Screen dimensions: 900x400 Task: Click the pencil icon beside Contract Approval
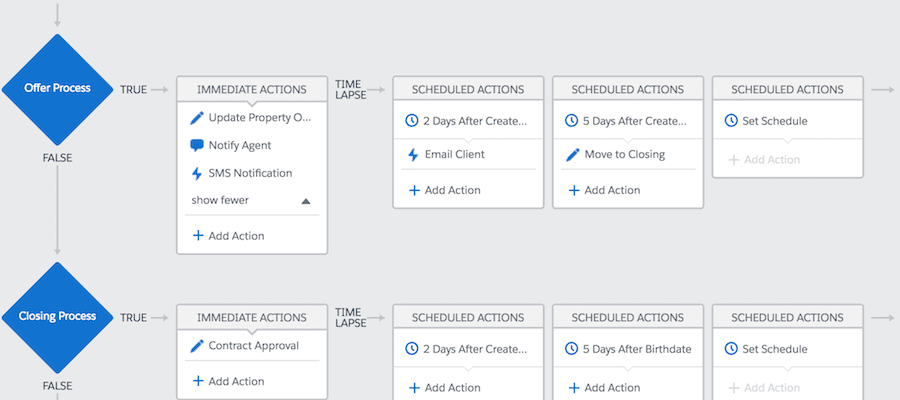tap(197, 346)
